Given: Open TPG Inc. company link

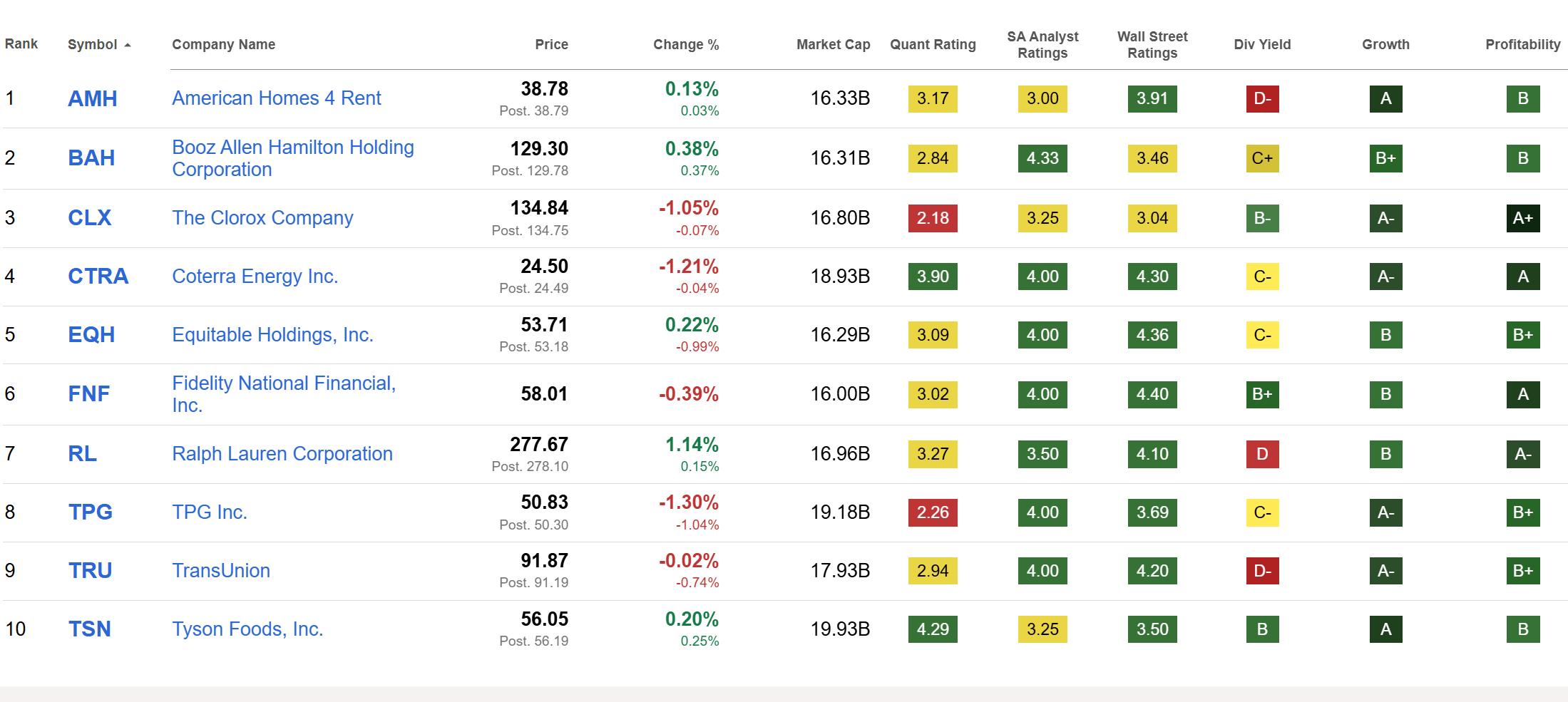Looking at the screenshot, I should pos(210,512).
